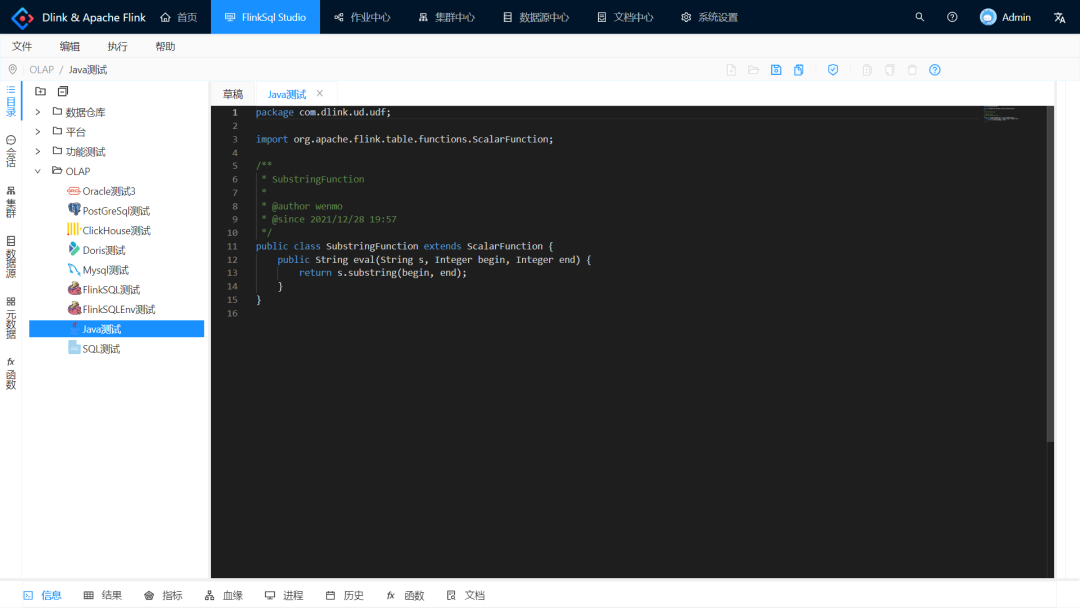The width and height of the screenshot is (1080, 608).
Task: Select PostGreSql测试 in the tree
Action: [x=116, y=211]
